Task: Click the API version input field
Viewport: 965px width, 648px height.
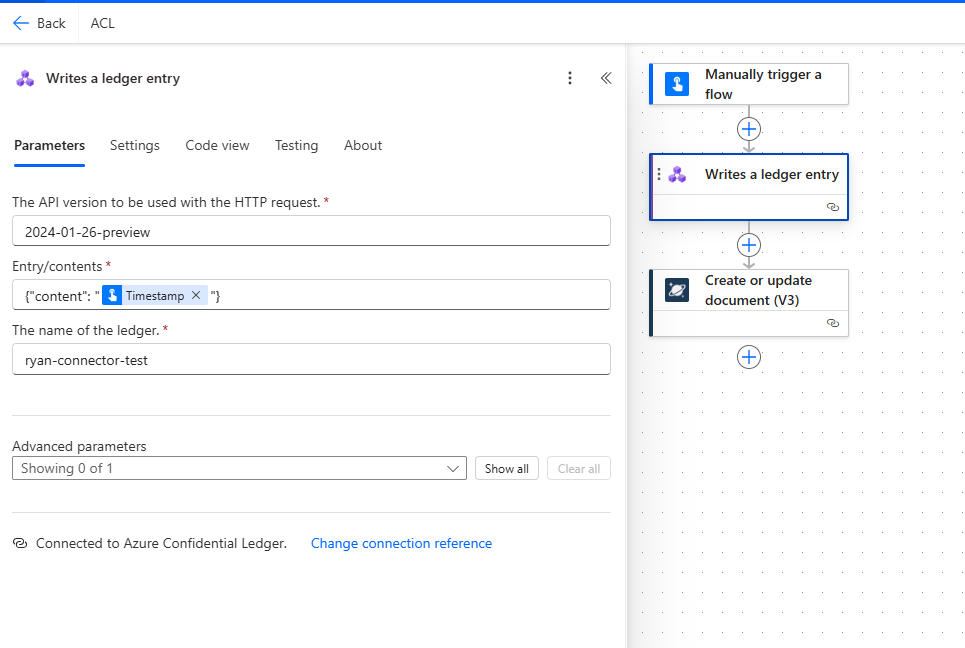Action: coord(311,231)
